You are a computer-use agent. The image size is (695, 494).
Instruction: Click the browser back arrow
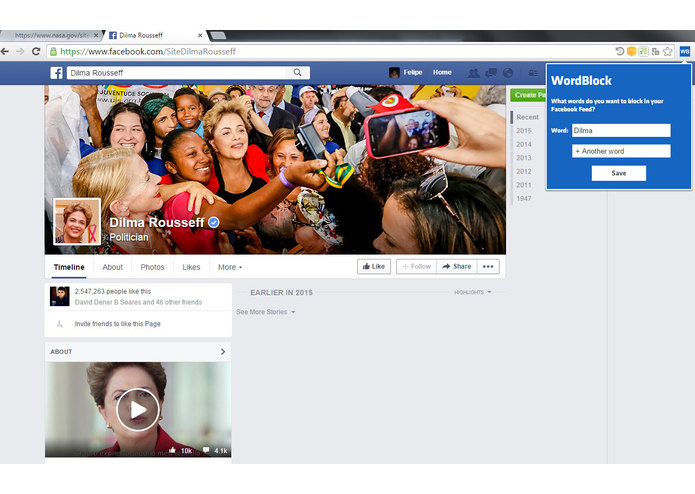(x=5, y=51)
